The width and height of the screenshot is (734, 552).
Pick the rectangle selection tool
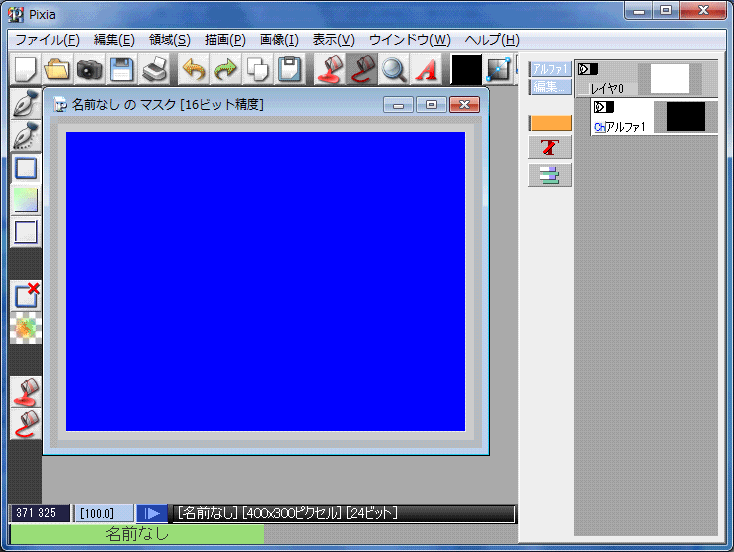tap(26, 168)
